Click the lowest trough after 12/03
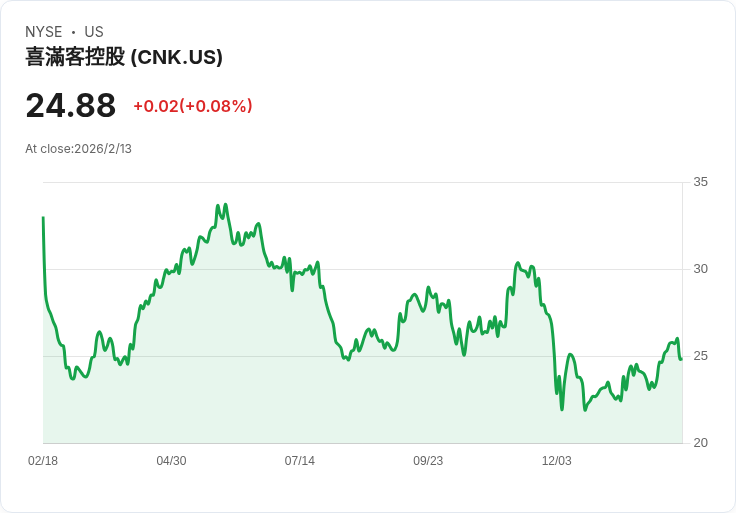Viewport: 736px width, 513px height. point(585,410)
